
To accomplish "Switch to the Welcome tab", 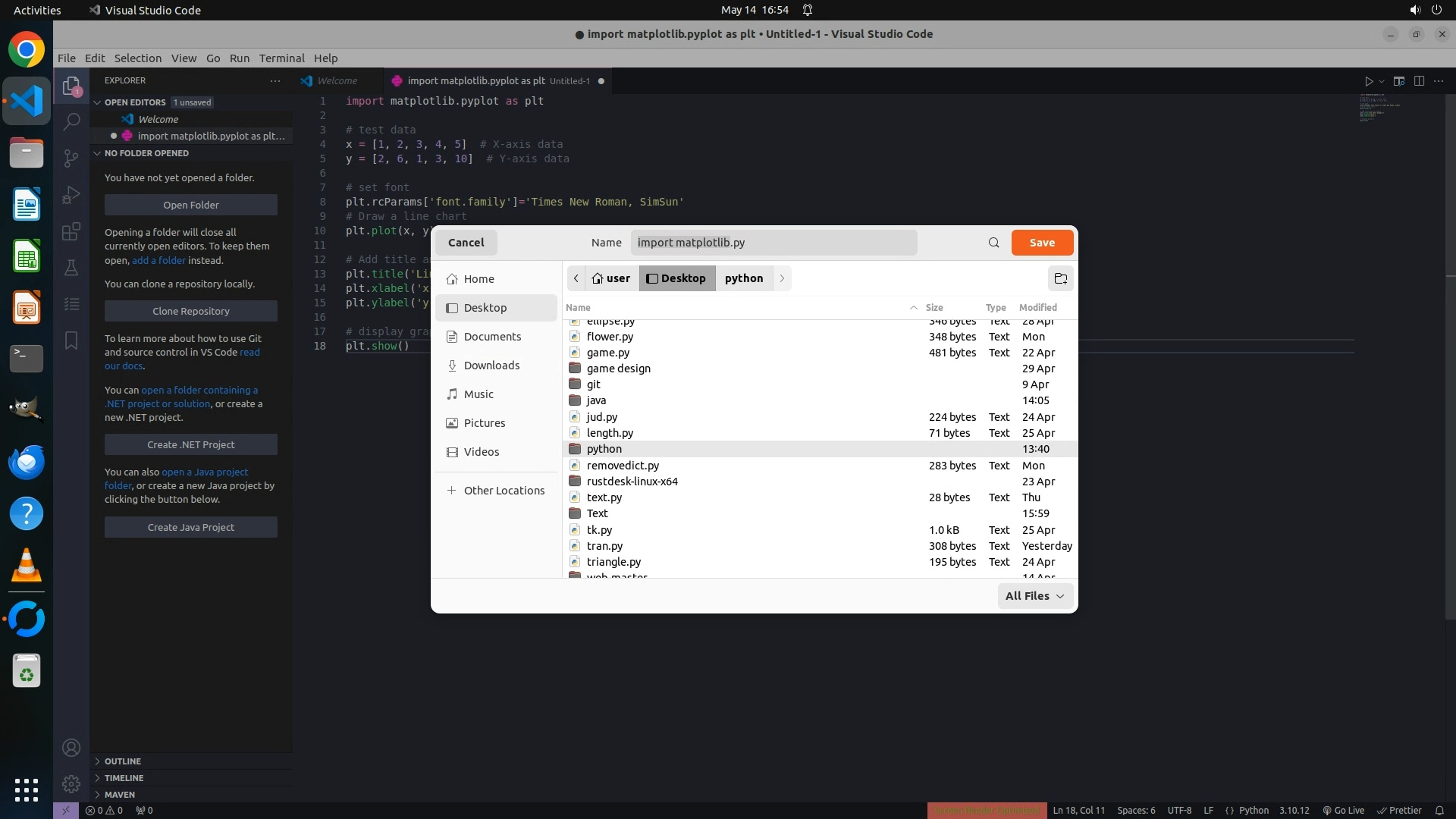I will point(337,81).
